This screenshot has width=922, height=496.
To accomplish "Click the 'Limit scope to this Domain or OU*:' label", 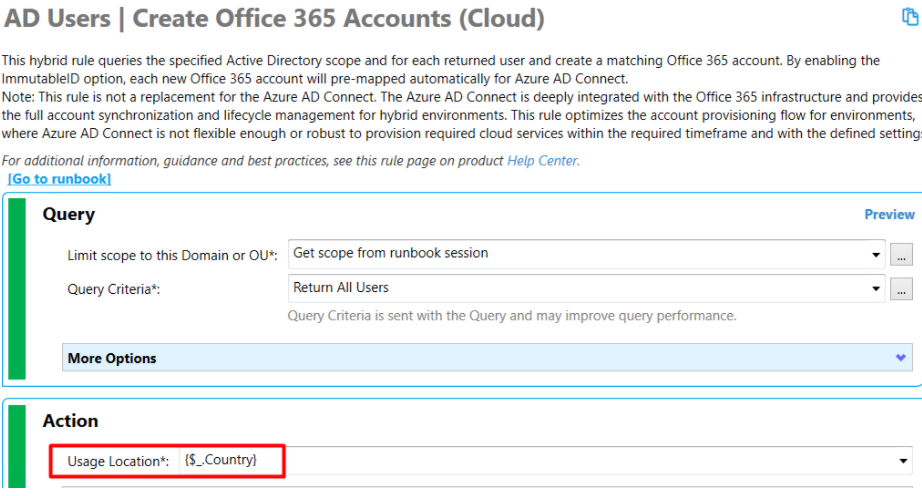I will [x=172, y=256].
